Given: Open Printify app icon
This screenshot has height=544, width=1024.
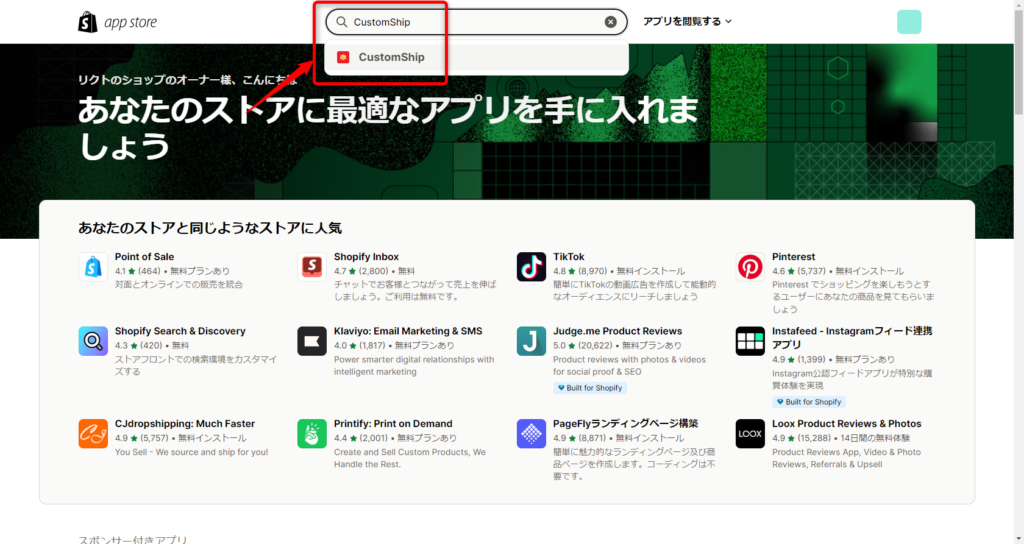Looking at the screenshot, I should pos(312,434).
